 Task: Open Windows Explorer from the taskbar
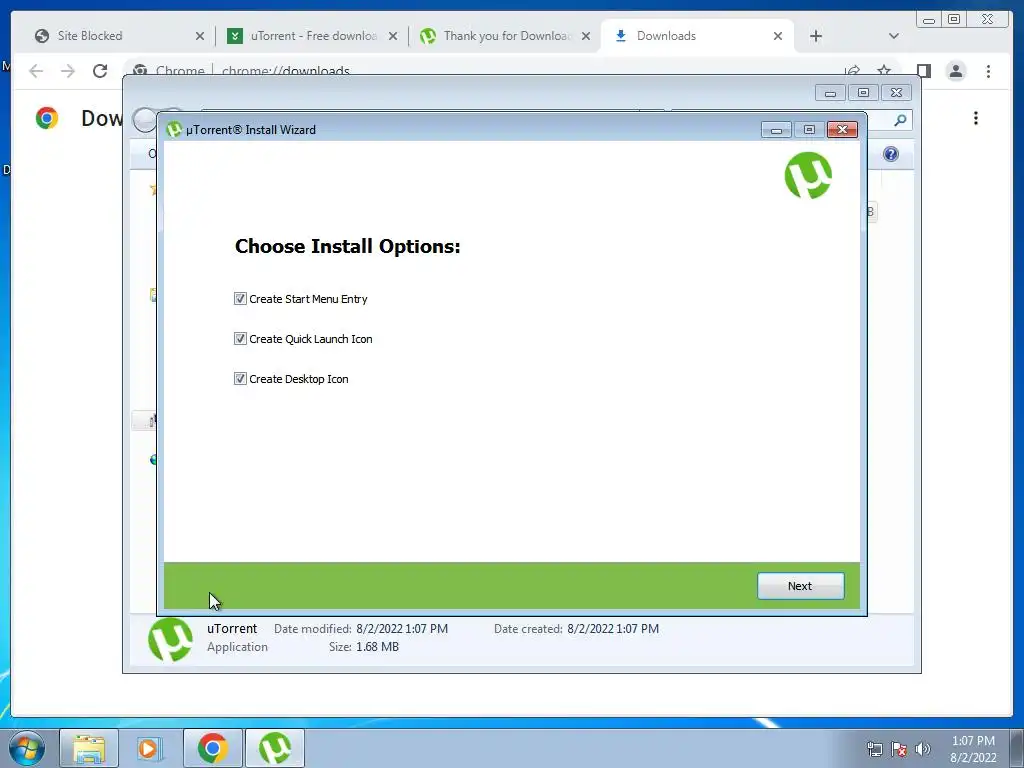pyautogui.click(x=89, y=748)
